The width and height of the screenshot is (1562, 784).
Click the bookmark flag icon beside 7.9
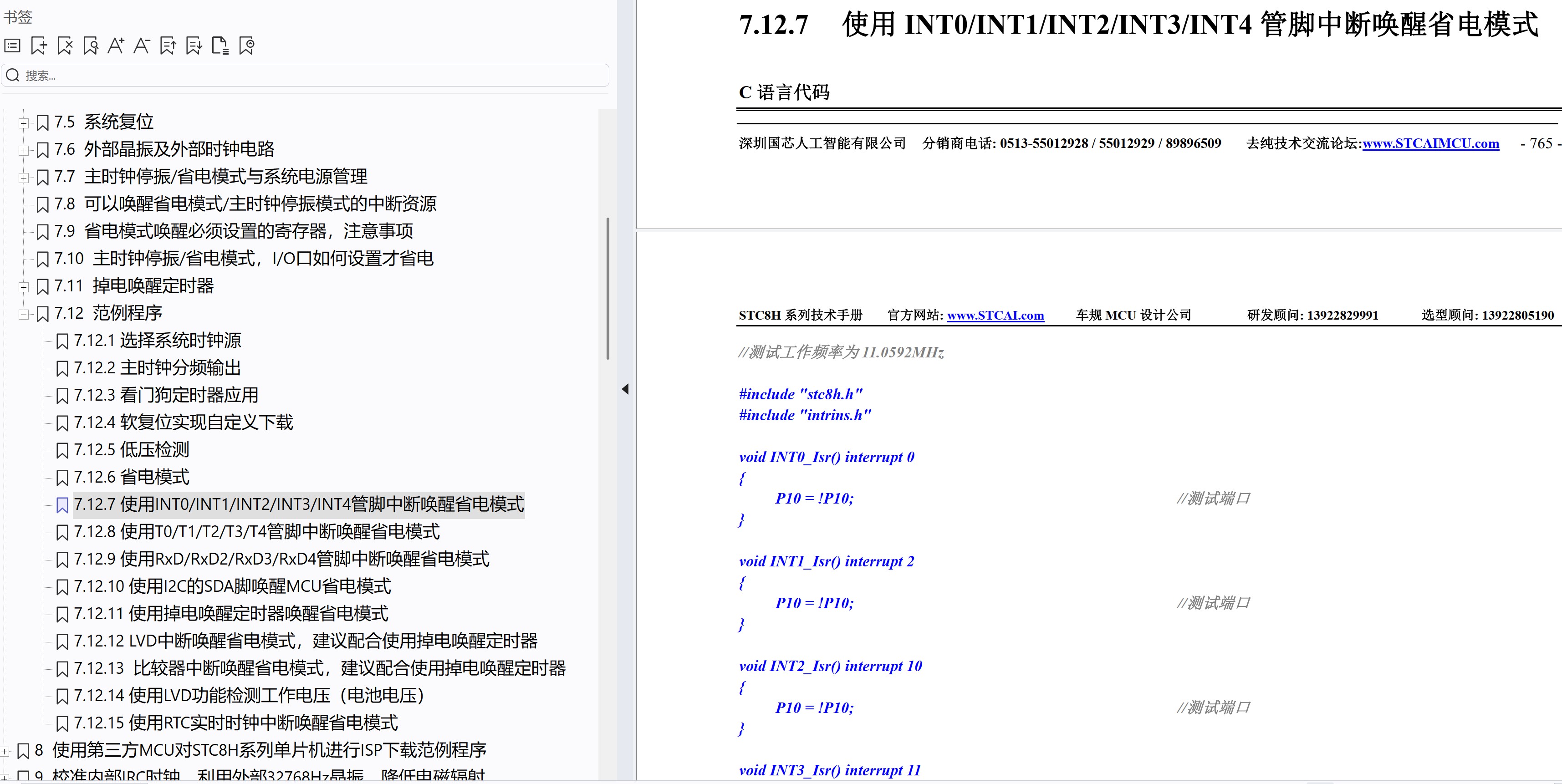(42, 232)
